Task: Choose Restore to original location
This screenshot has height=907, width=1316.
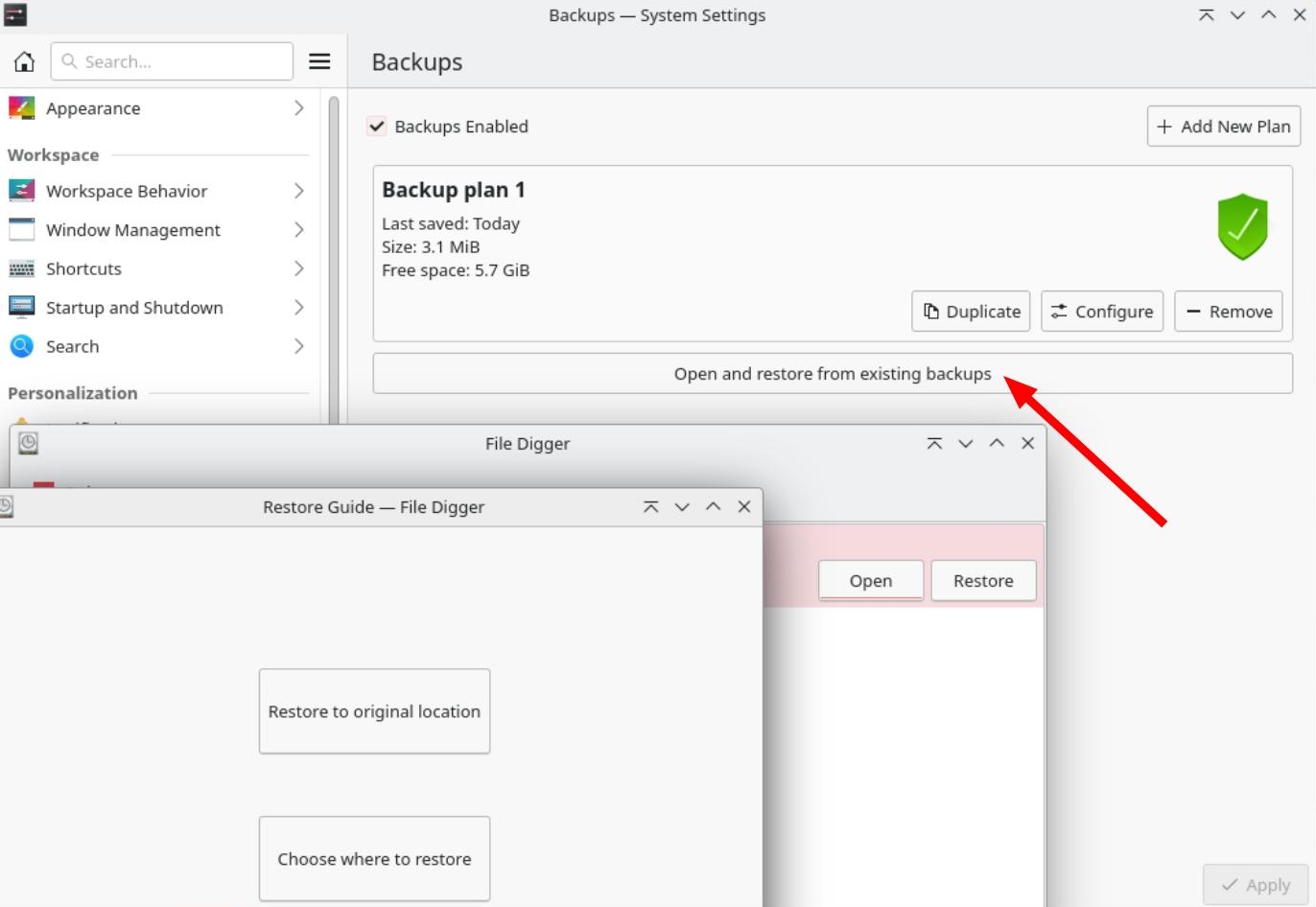Action: click(x=374, y=711)
